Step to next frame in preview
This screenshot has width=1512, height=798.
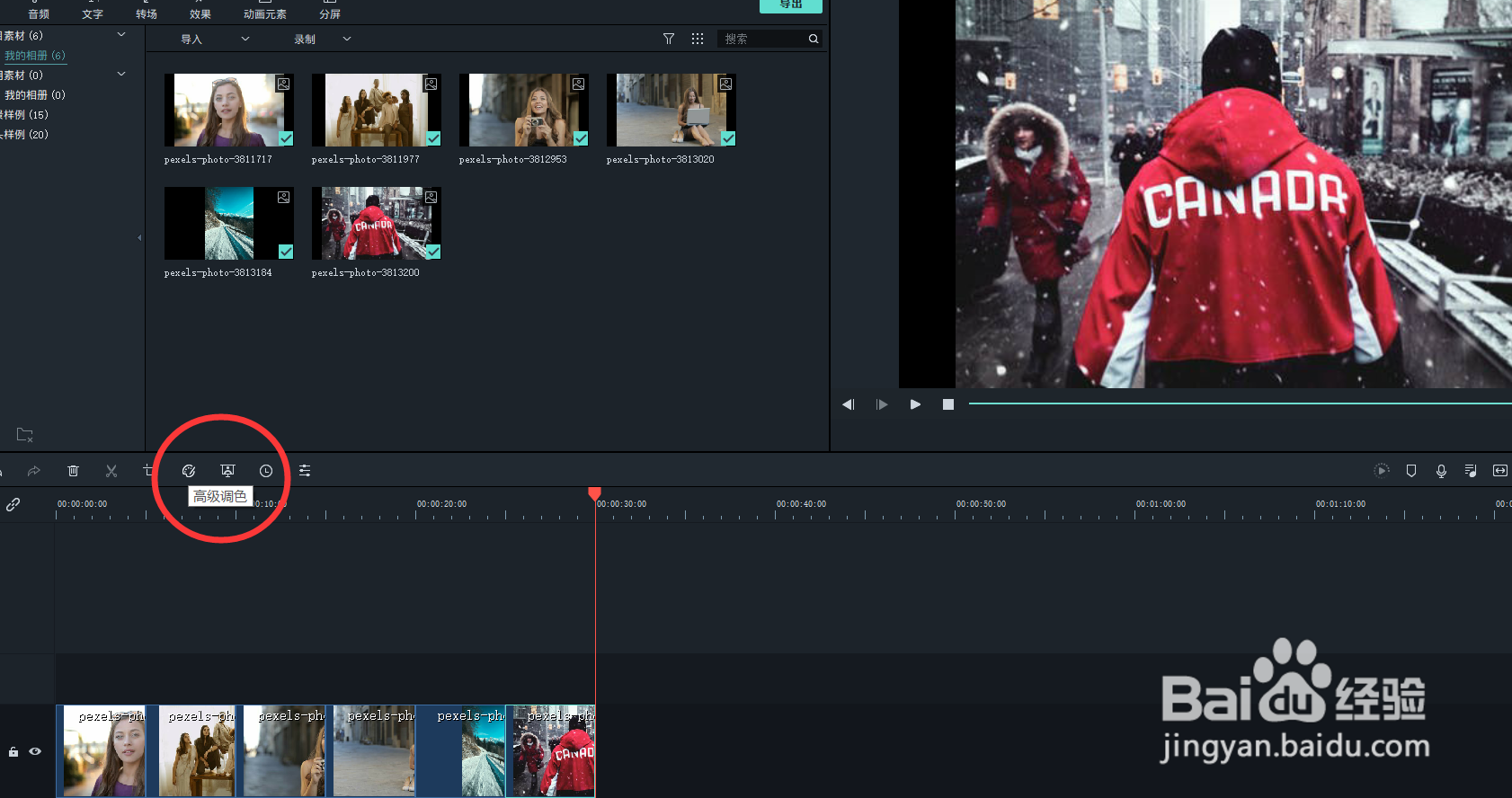[881, 404]
